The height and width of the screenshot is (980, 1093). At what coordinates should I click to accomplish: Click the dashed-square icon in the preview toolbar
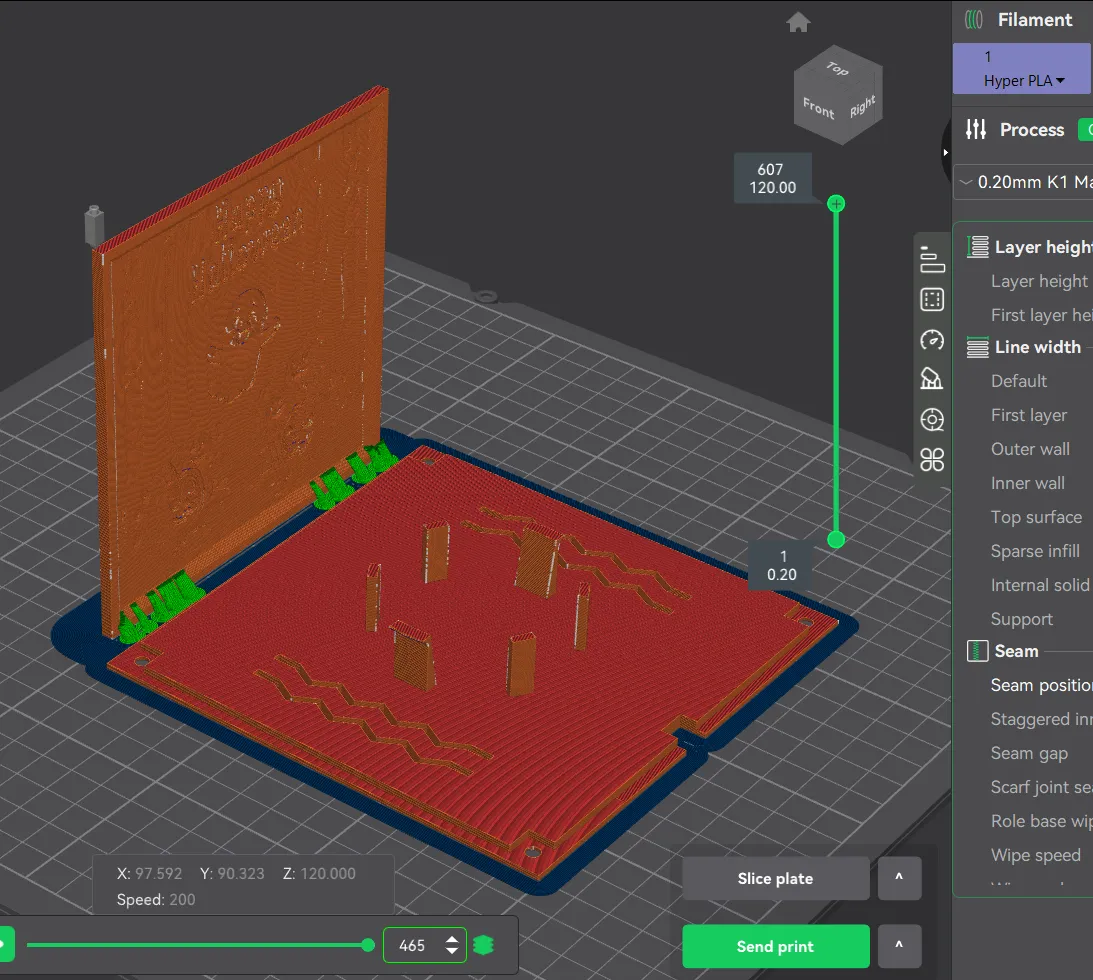click(932, 300)
